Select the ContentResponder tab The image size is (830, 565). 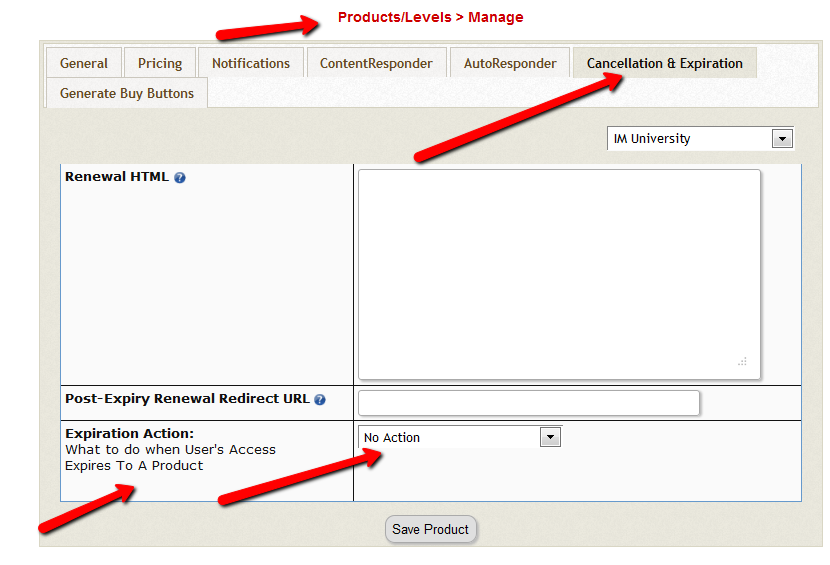pyautogui.click(x=376, y=63)
